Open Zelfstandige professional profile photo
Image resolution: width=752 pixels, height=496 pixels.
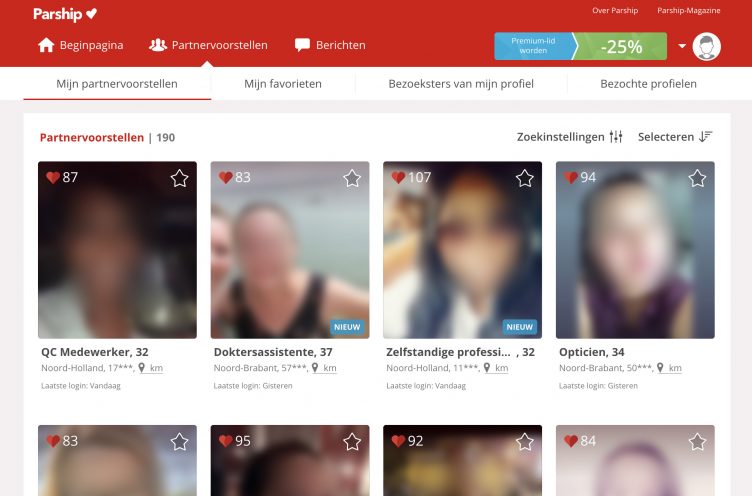tap(462, 250)
